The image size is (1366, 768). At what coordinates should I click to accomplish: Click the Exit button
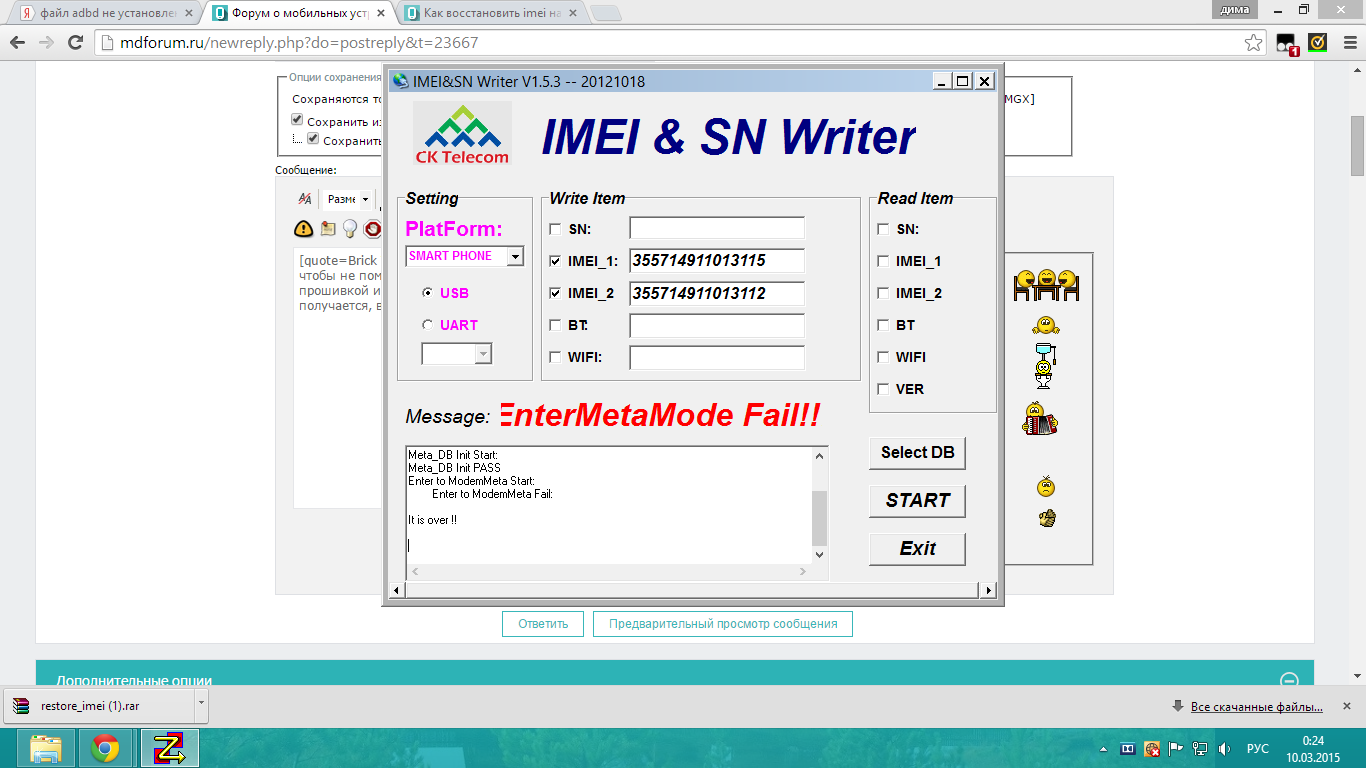click(x=917, y=548)
